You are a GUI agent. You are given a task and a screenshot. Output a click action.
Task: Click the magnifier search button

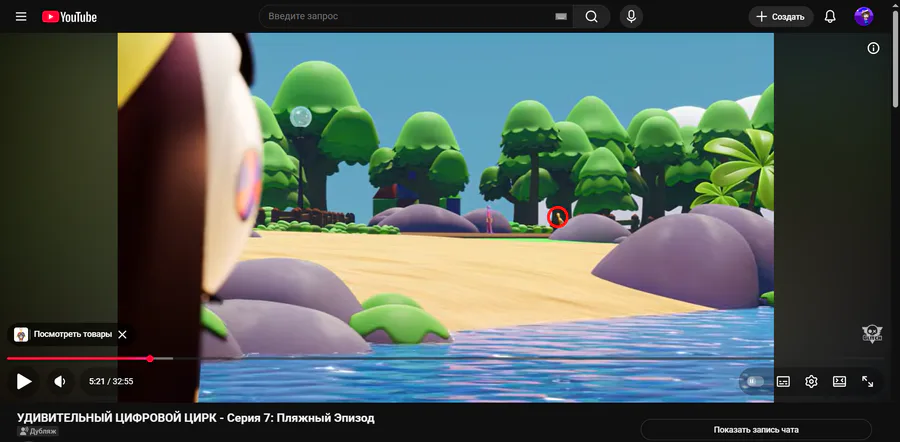pyautogui.click(x=592, y=17)
